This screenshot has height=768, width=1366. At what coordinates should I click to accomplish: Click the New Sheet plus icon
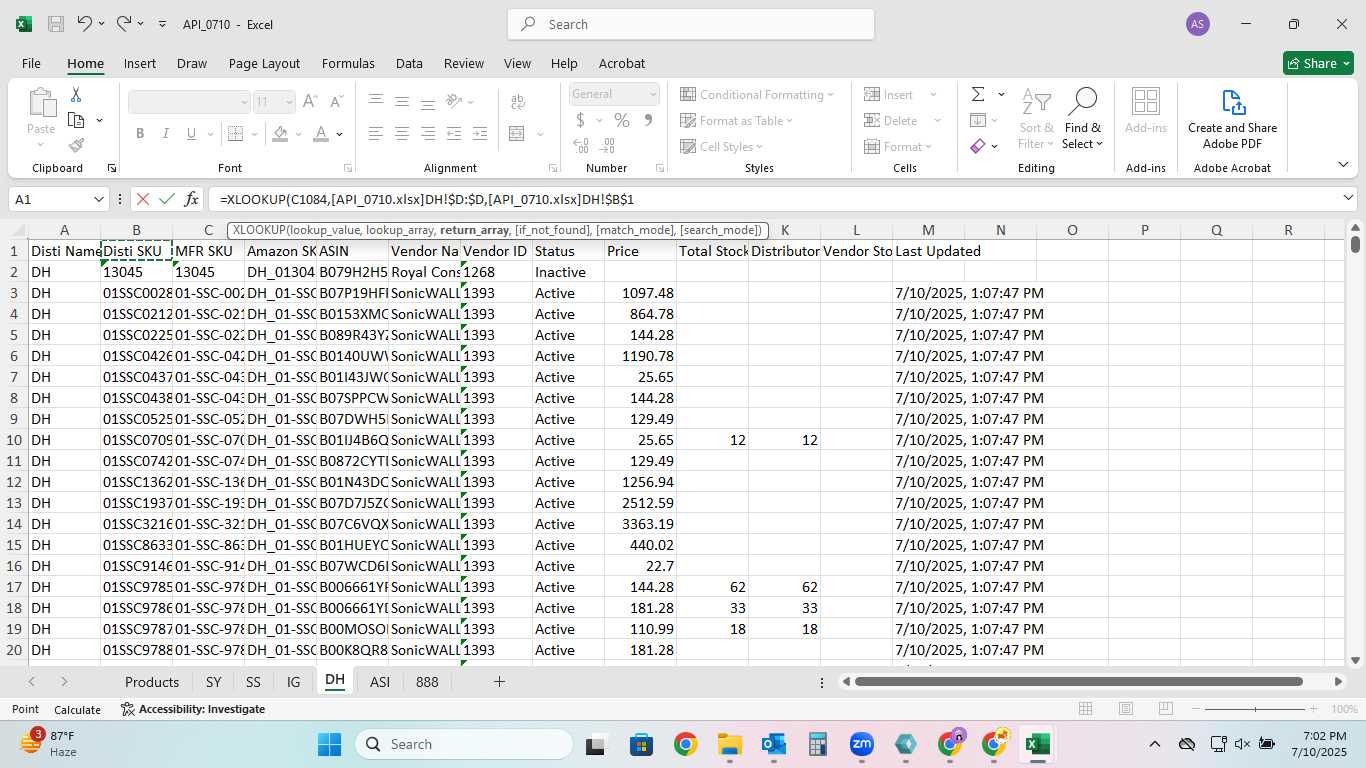pyautogui.click(x=499, y=681)
